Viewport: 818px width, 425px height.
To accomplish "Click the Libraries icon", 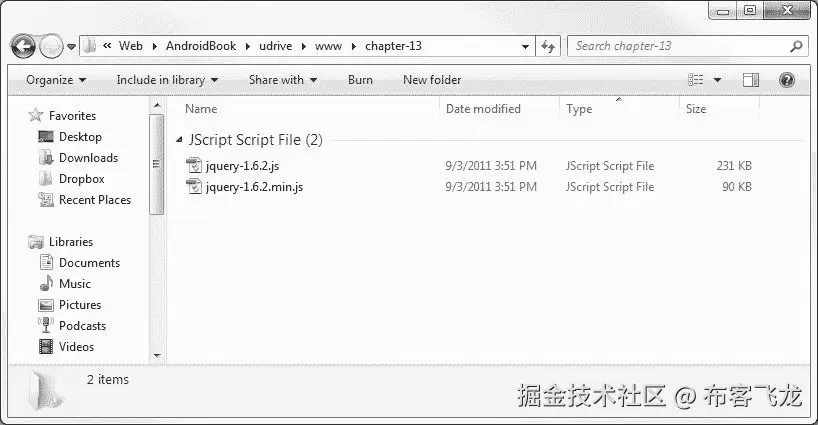I will [36, 242].
